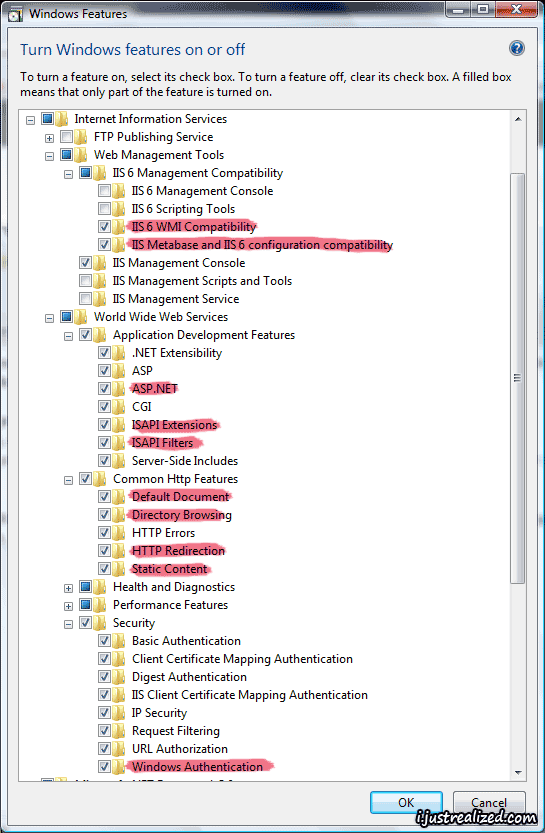Click folder icon beside IIS 6 Management Console
The width and height of the screenshot is (545, 833).
pyautogui.click(x=119, y=191)
